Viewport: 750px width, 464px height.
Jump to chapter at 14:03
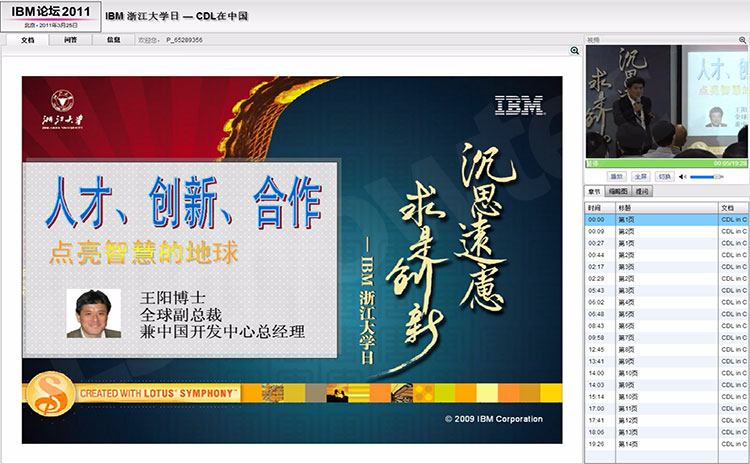pyautogui.click(x=667, y=385)
